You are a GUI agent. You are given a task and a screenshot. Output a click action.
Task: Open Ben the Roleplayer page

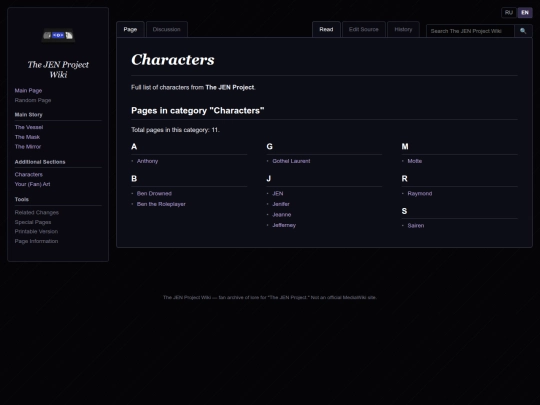point(161,204)
